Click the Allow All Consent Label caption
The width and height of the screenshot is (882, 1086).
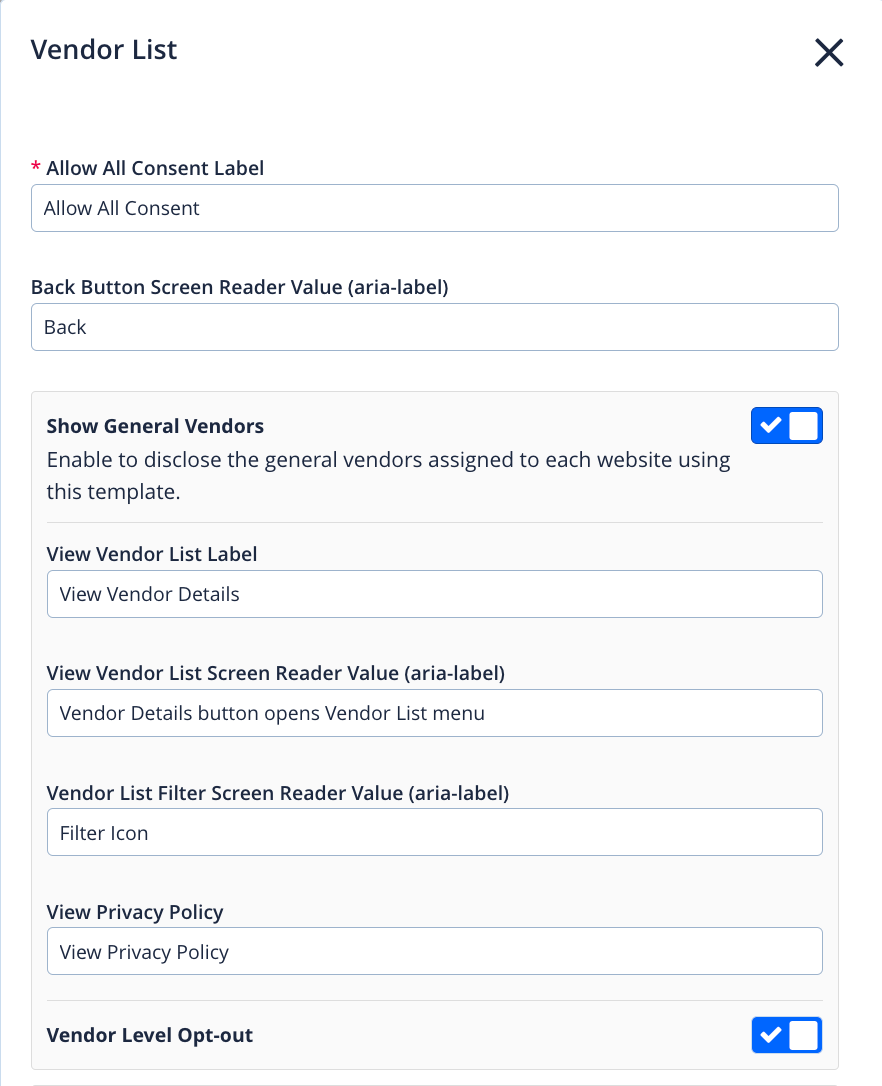click(x=155, y=168)
